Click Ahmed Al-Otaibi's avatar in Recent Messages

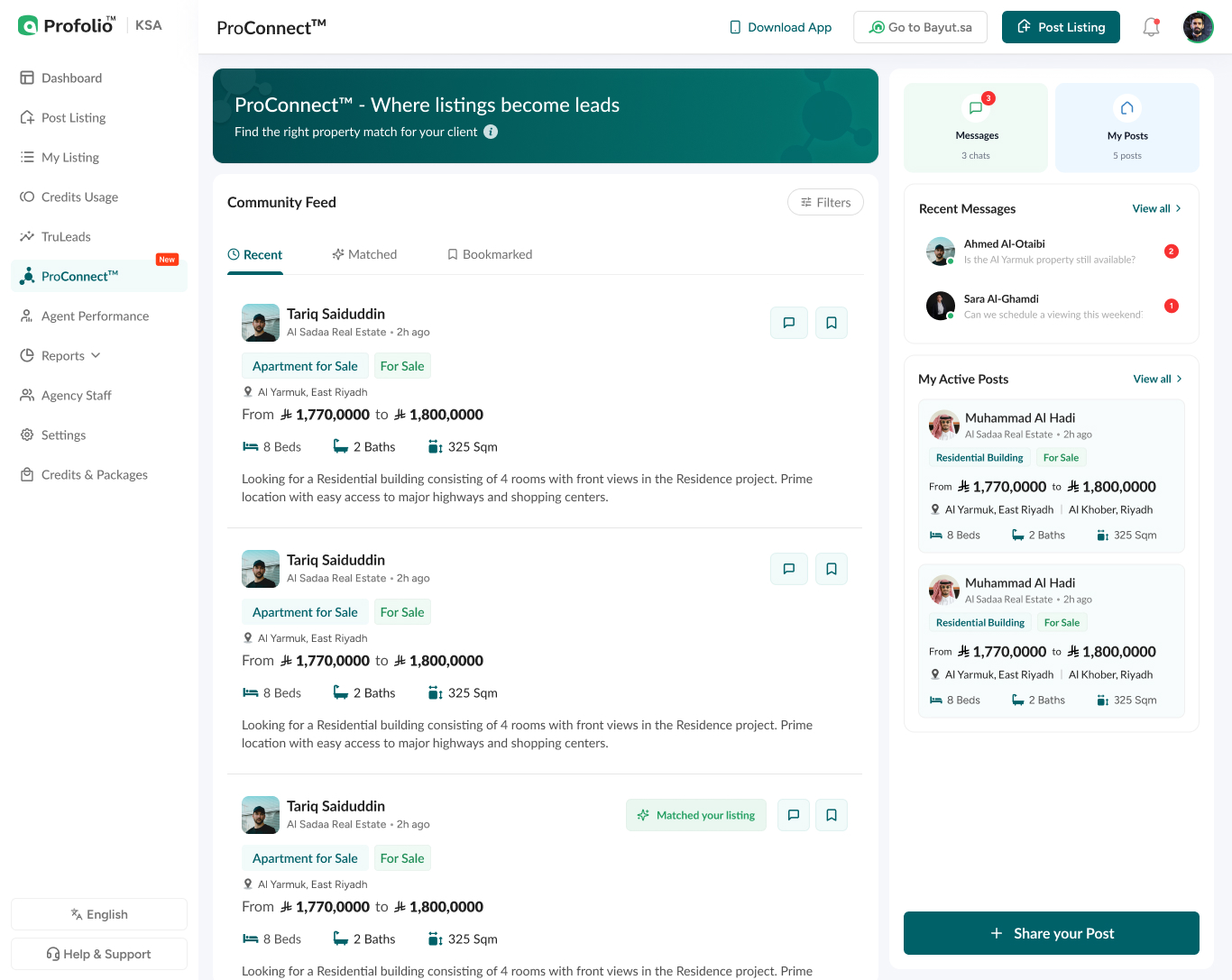click(x=941, y=252)
